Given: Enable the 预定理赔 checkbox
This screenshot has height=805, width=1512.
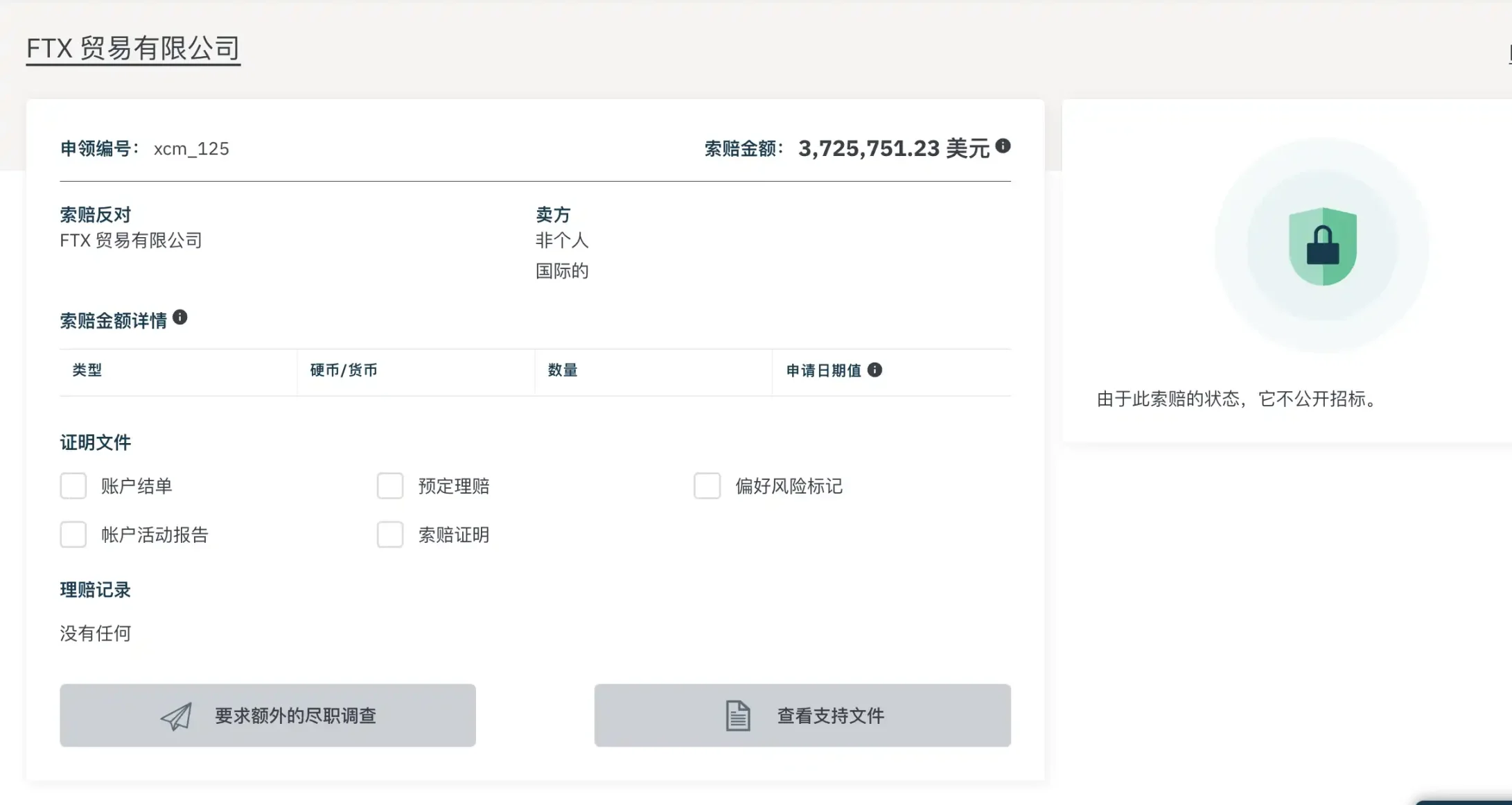Looking at the screenshot, I should (390, 486).
